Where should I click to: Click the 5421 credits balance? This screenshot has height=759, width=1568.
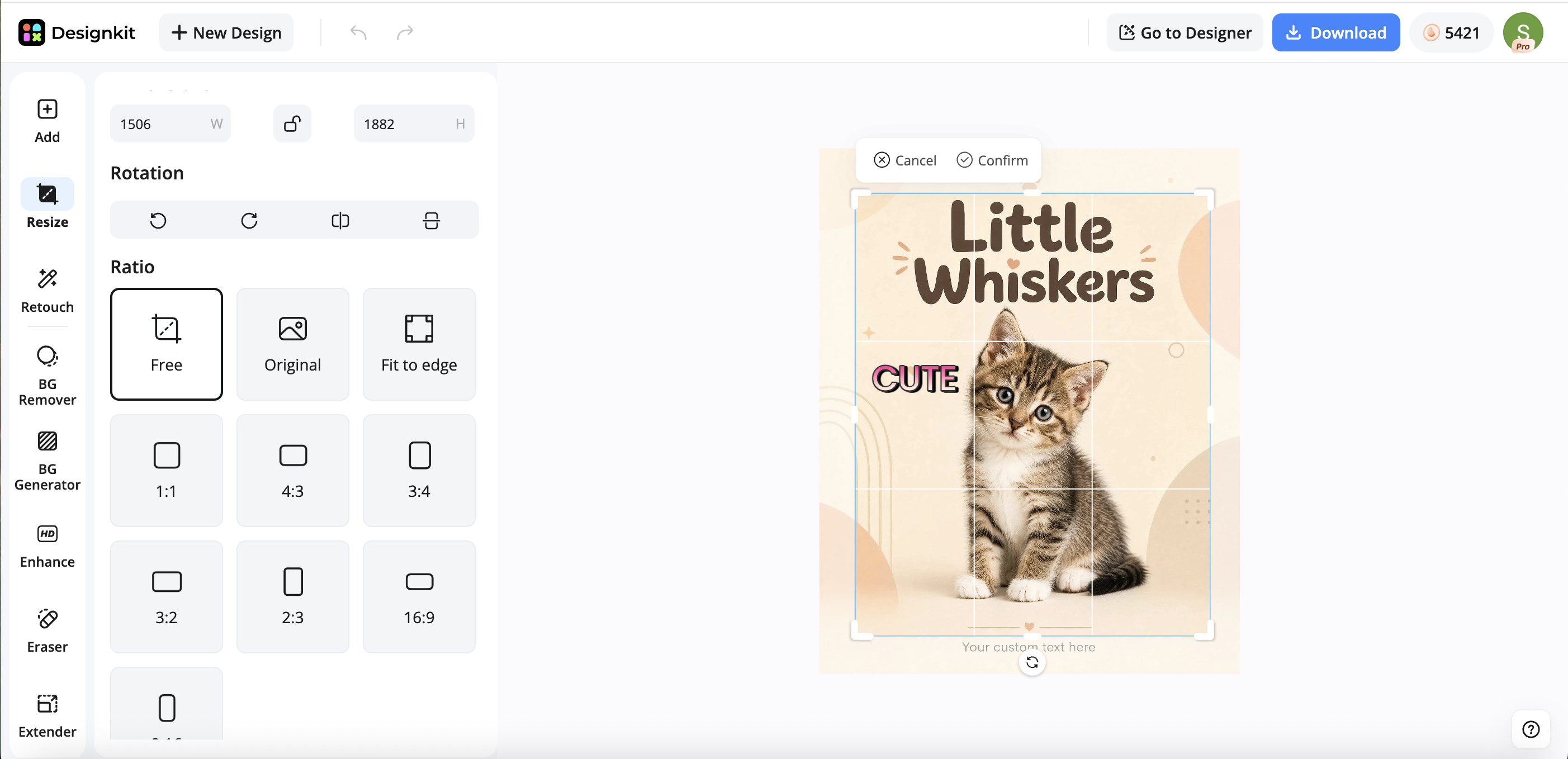pos(1451,32)
